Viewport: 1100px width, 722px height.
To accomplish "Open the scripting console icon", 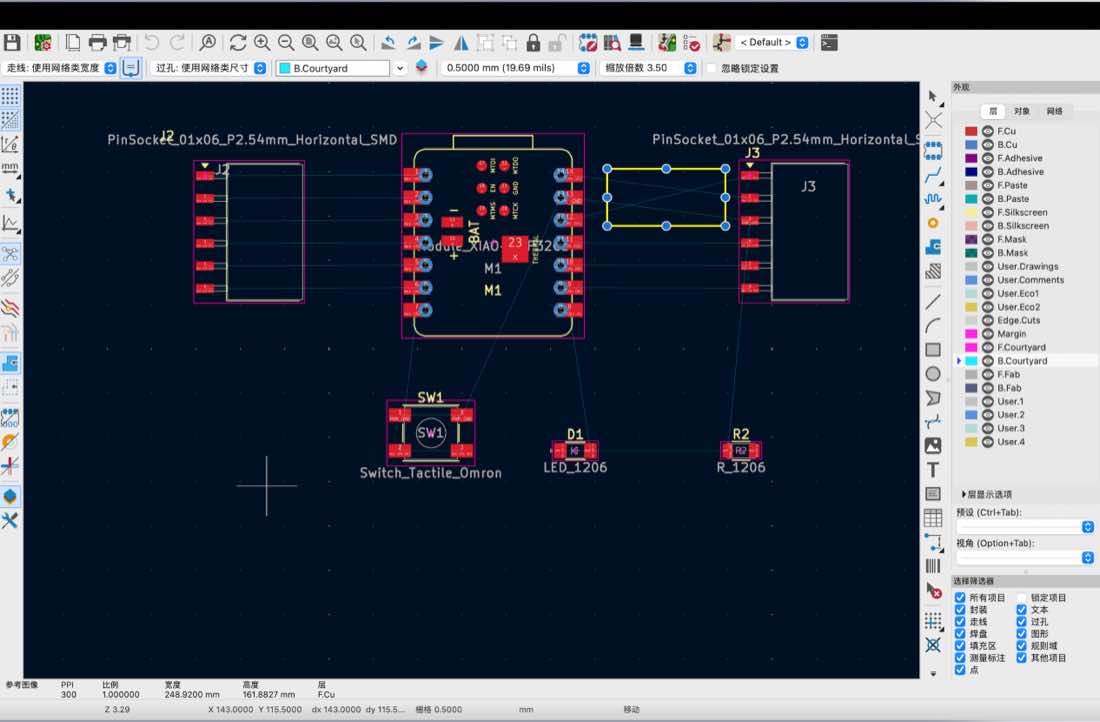I will [829, 43].
